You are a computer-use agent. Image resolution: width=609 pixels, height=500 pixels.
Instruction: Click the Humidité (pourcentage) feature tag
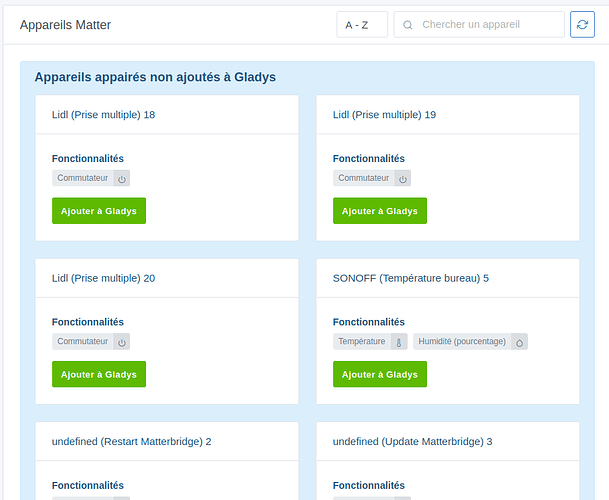click(x=462, y=342)
